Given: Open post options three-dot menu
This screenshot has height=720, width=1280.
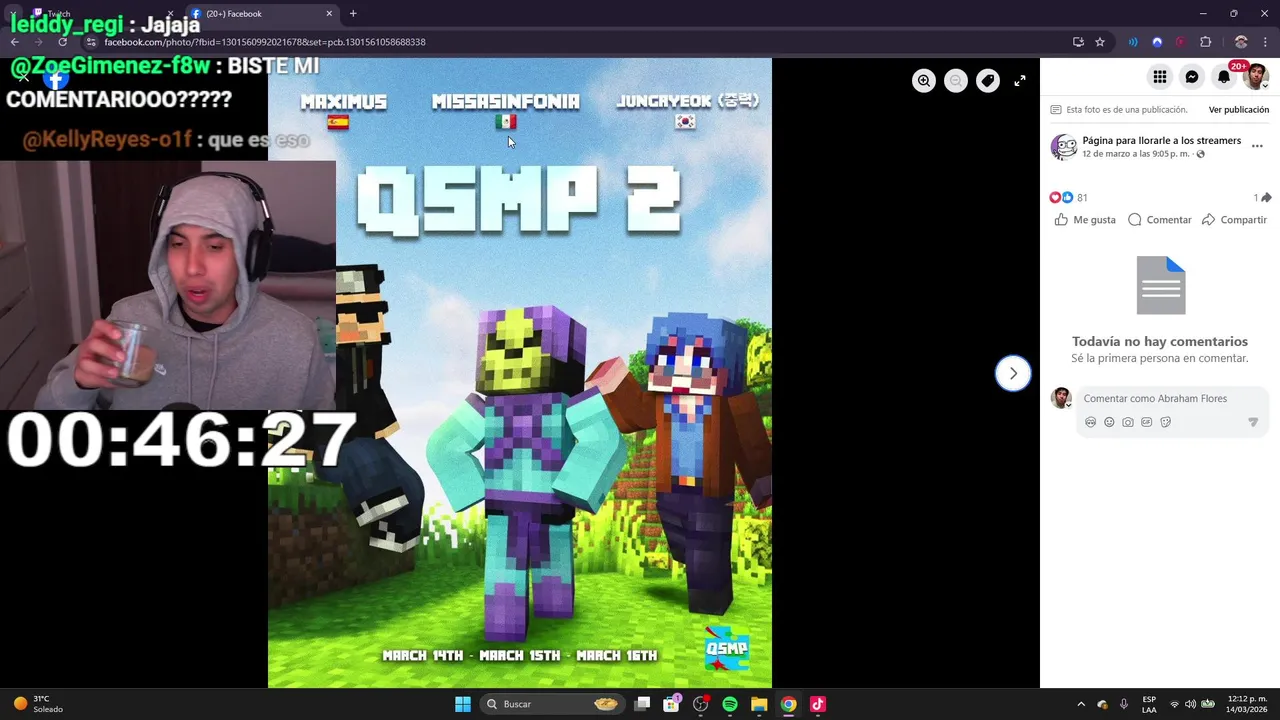Looking at the screenshot, I should pyautogui.click(x=1257, y=146).
